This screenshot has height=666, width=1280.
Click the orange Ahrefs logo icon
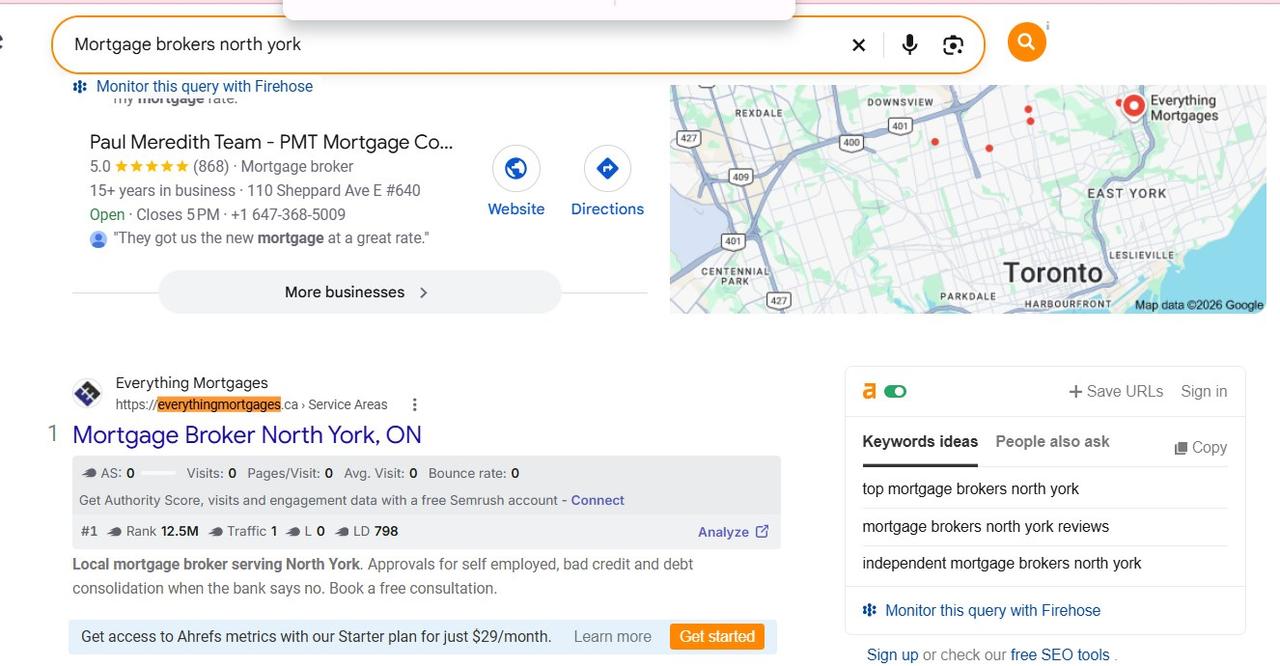tap(869, 391)
